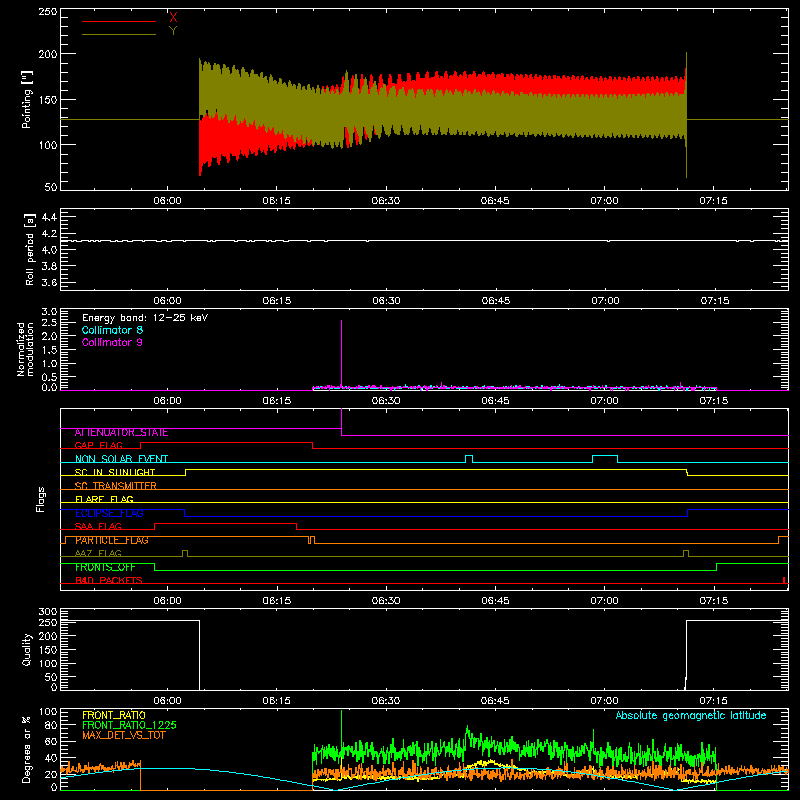Click the "06:30" time label under Flags plot

tap(386, 601)
